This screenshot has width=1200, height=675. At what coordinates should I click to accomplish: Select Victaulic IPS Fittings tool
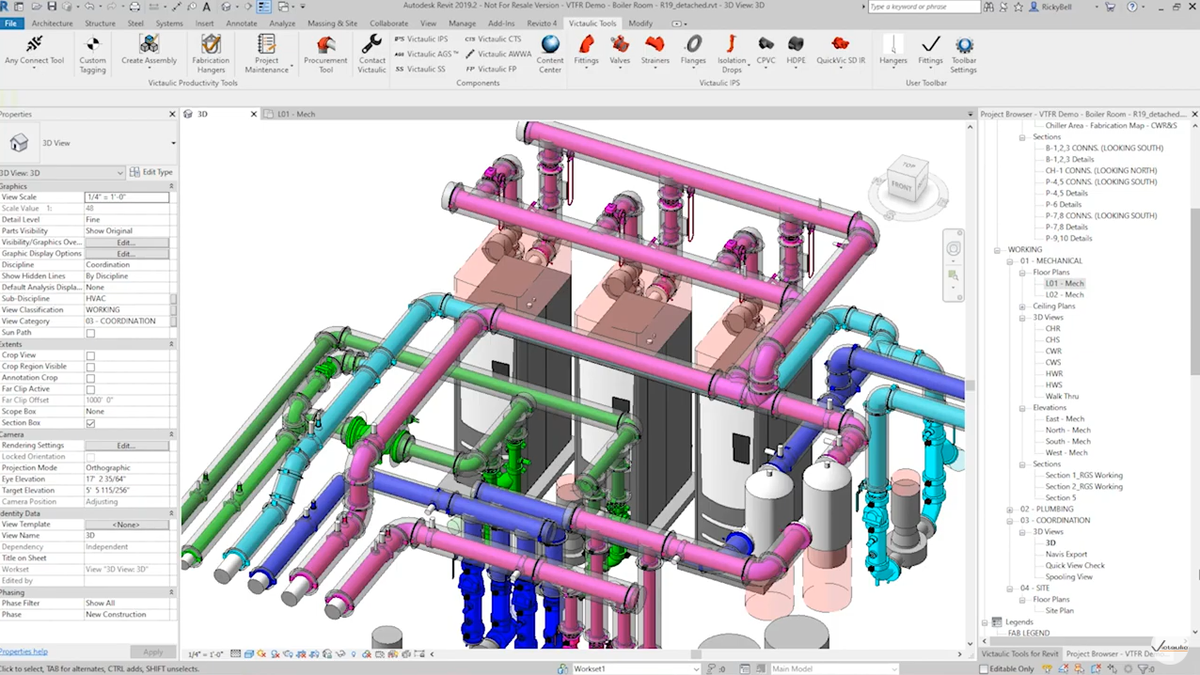click(x=586, y=51)
